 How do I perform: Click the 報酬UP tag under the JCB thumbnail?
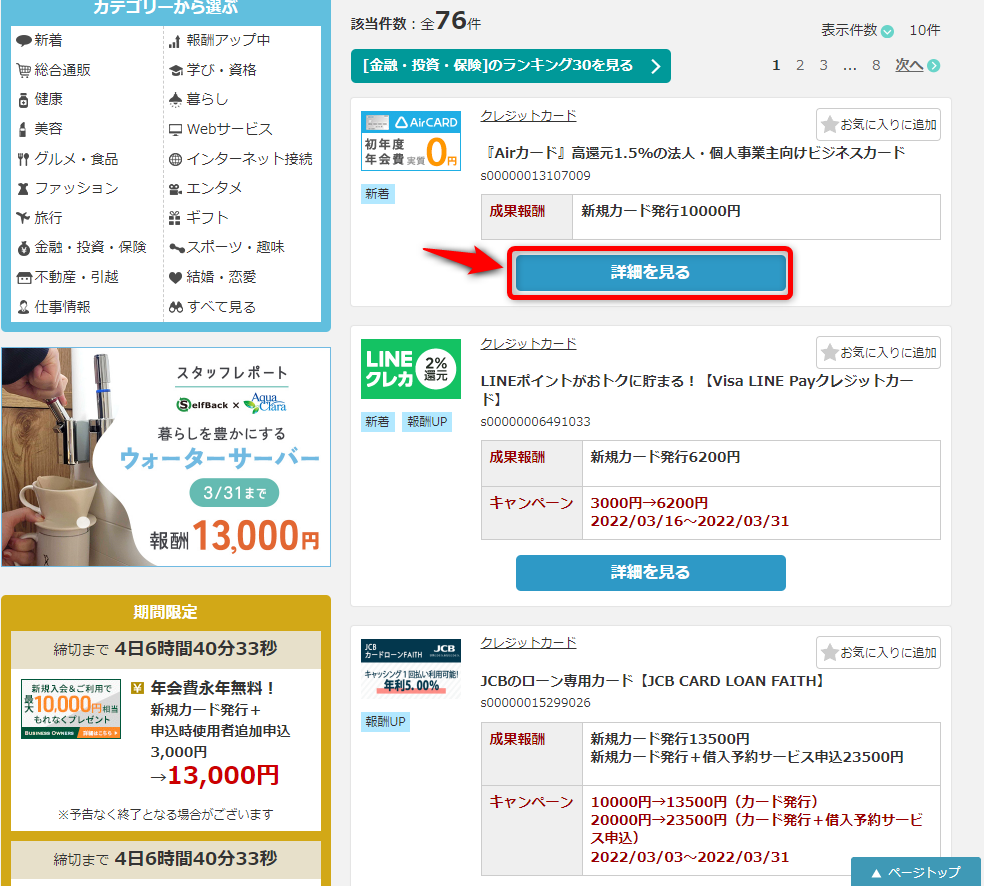[385, 722]
